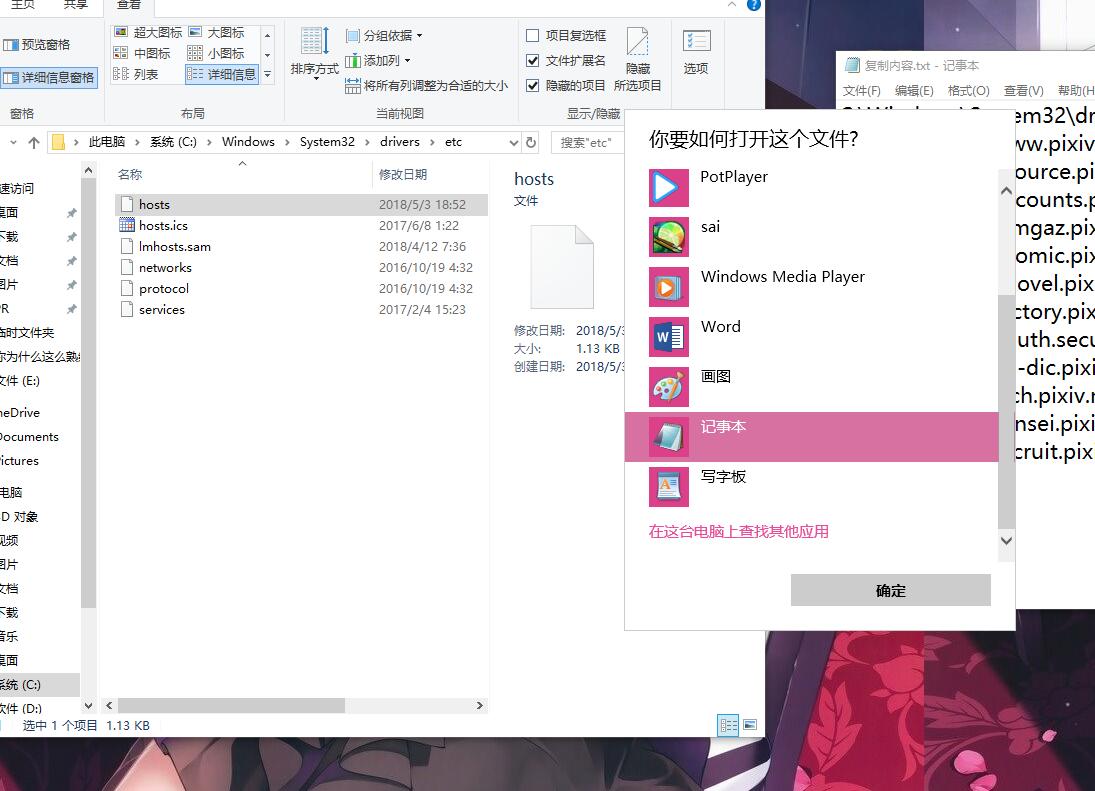The width and height of the screenshot is (1095, 791).
Task: Choose the 写字板 WordPad icon
Action: (x=668, y=487)
